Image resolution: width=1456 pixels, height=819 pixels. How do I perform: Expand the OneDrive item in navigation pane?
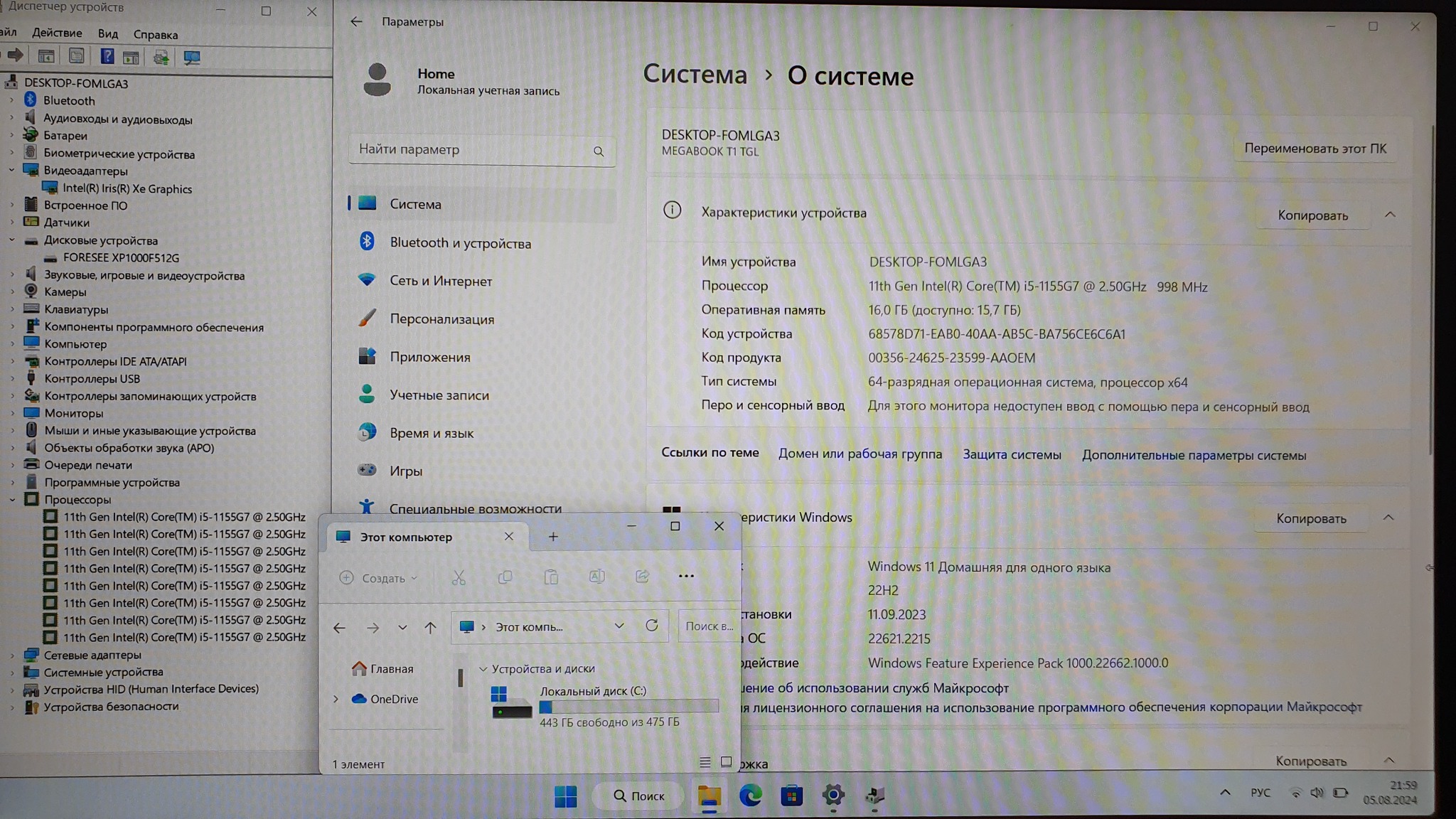pyautogui.click(x=336, y=700)
